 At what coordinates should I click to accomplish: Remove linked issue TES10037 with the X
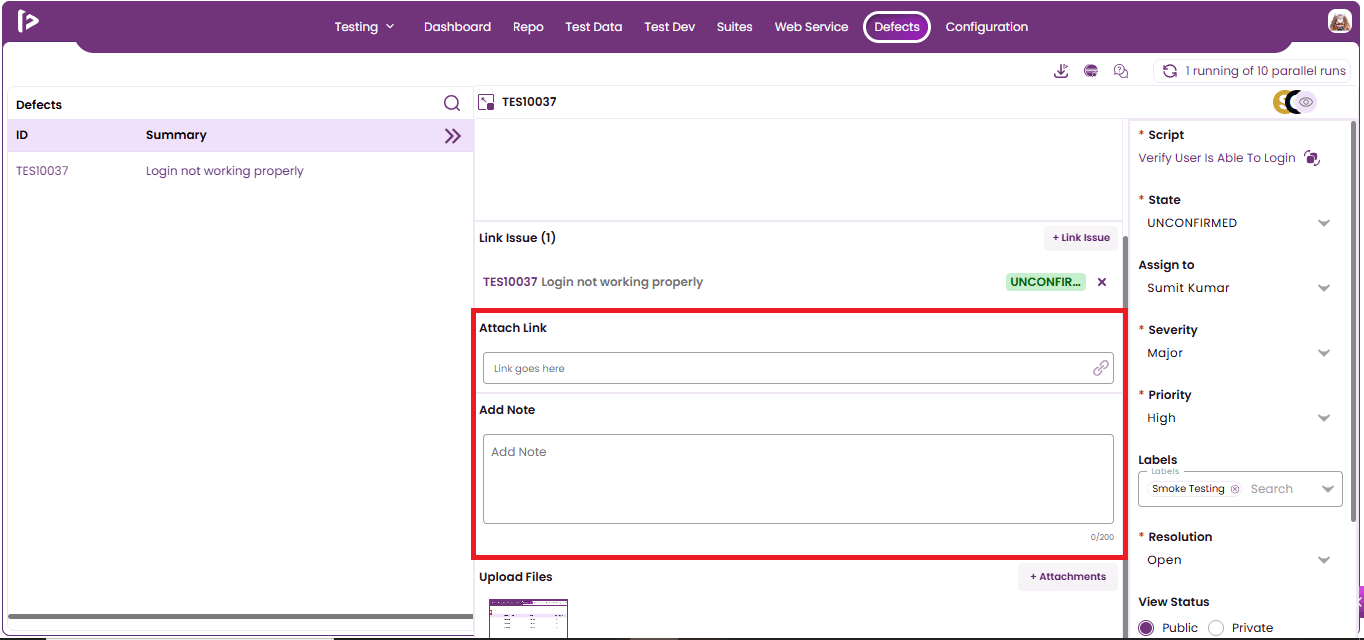(x=1102, y=282)
